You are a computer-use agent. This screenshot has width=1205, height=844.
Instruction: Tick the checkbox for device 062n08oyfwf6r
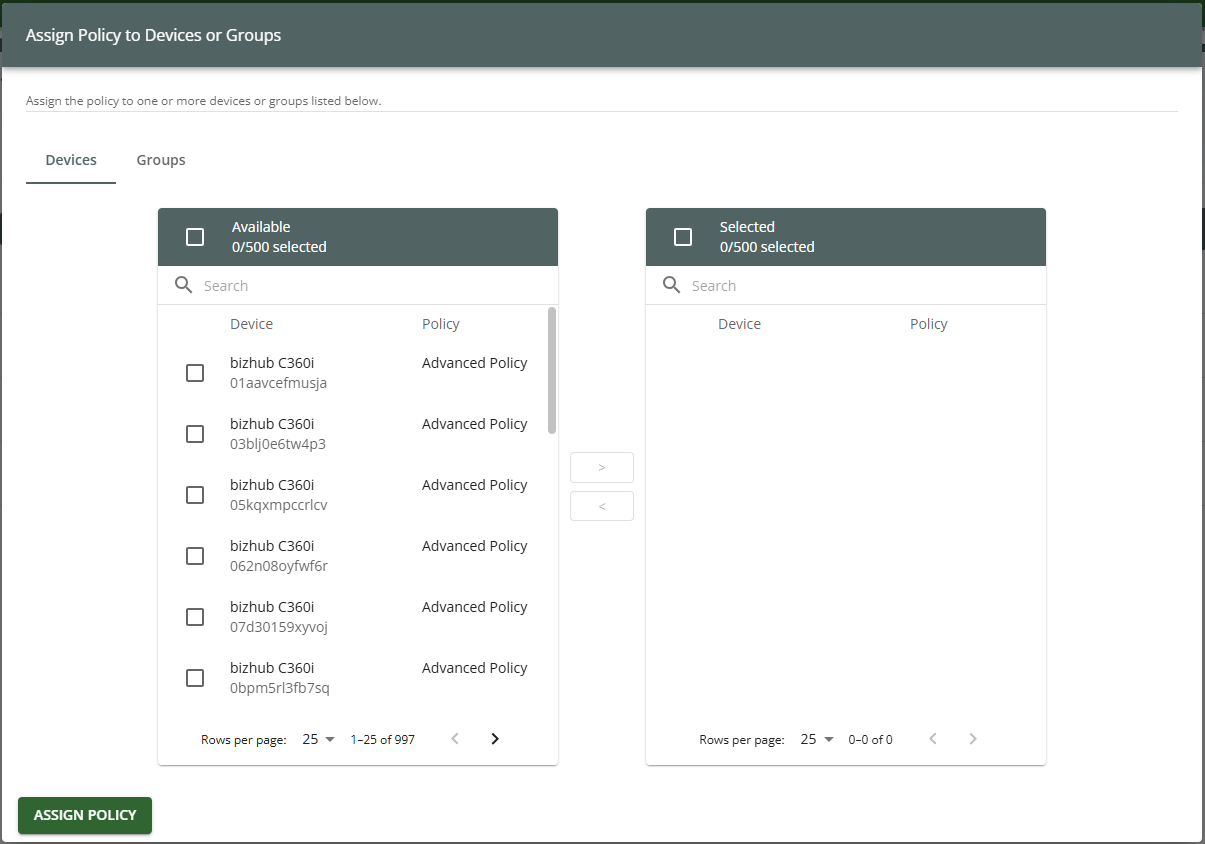195,556
